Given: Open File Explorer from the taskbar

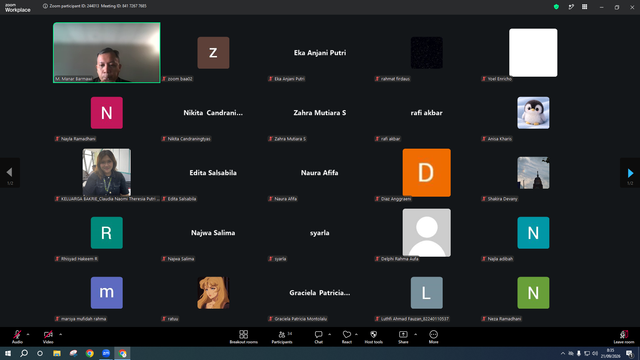Looking at the screenshot, I should coord(57,353).
